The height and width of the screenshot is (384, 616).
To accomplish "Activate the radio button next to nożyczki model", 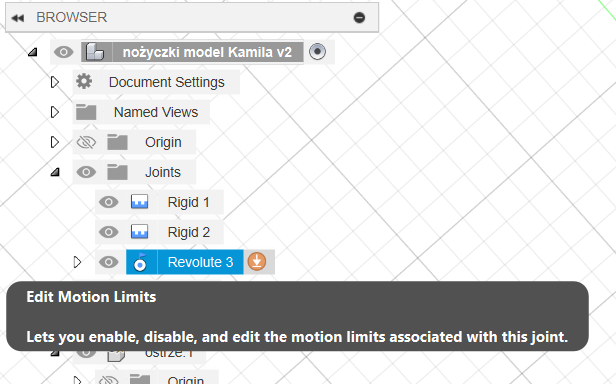I will [x=317, y=51].
